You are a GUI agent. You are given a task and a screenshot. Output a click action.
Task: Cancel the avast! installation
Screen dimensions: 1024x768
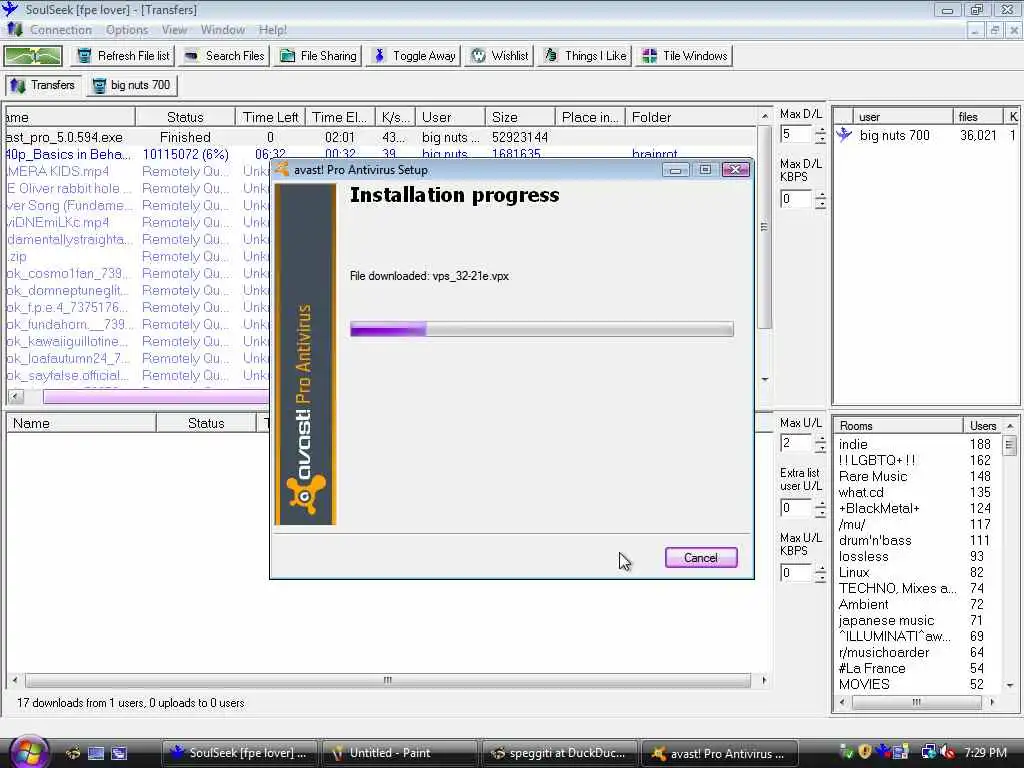[701, 558]
